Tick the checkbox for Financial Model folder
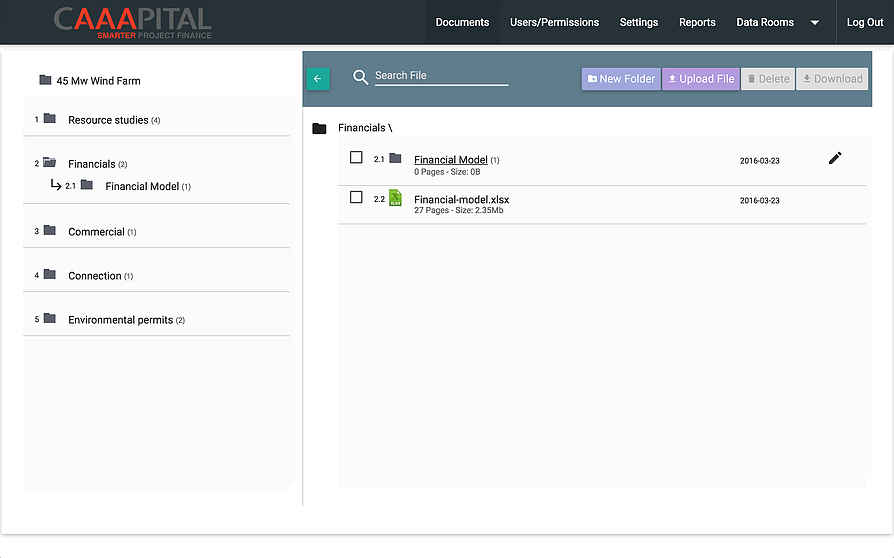The height and width of the screenshot is (558, 894). (x=356, y=157)
